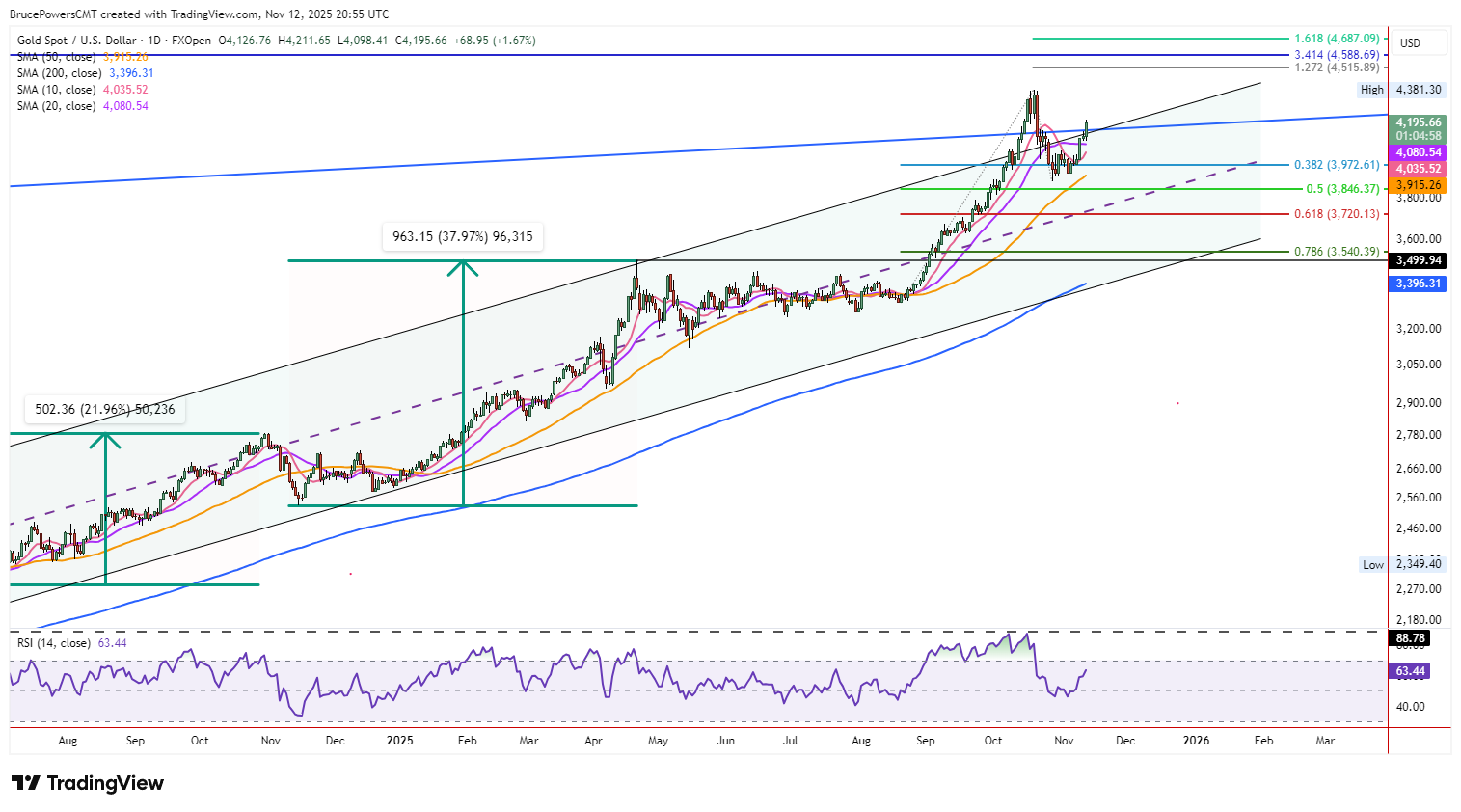The width and height of the screenshot is (1461, 812).
Task: Click the Low price marker label
Action: (1373, 565)
